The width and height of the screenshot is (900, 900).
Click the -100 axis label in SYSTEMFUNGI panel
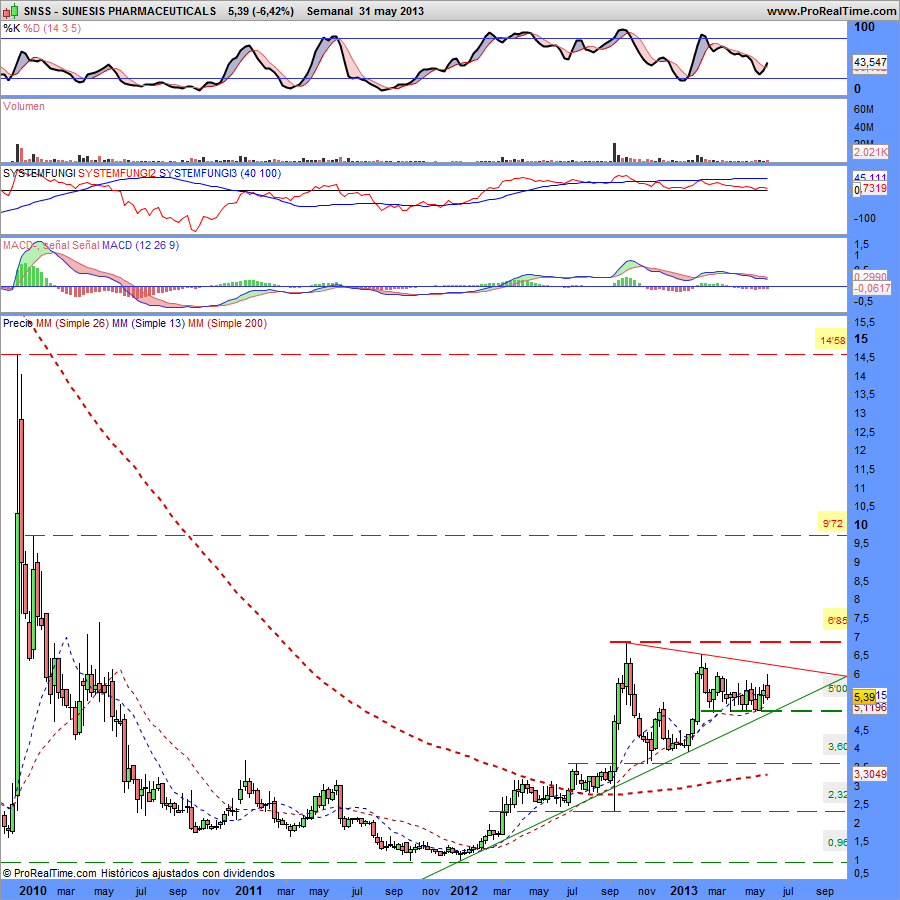tap(864, 218)
